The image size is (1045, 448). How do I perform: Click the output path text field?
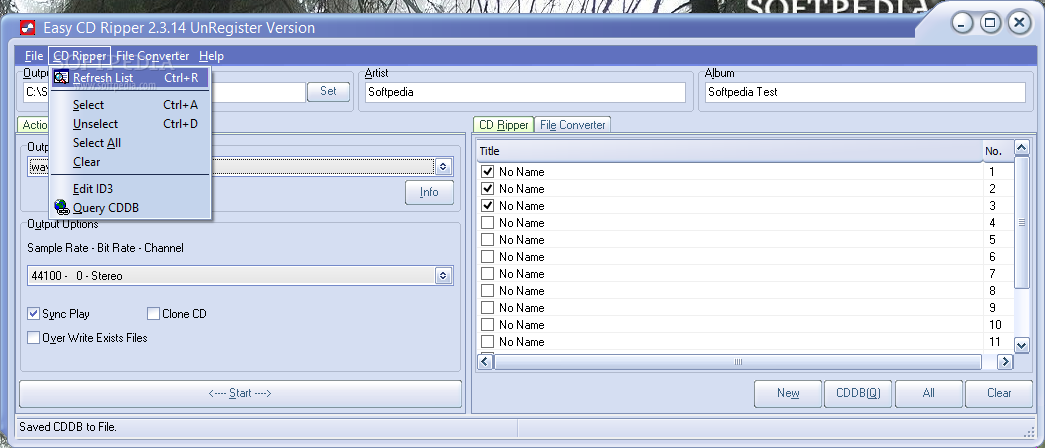point(164,92)
